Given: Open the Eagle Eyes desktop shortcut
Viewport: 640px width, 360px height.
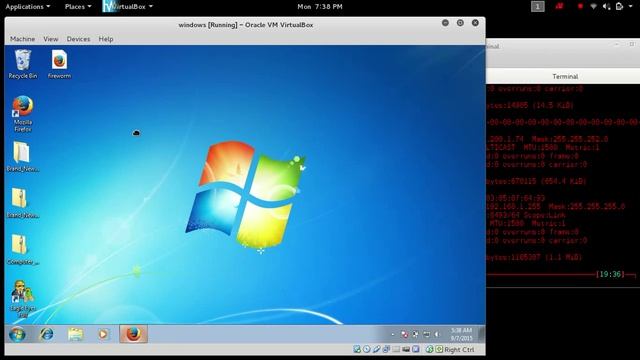Looking at the screenshot, I should click(x=22, y=299).
